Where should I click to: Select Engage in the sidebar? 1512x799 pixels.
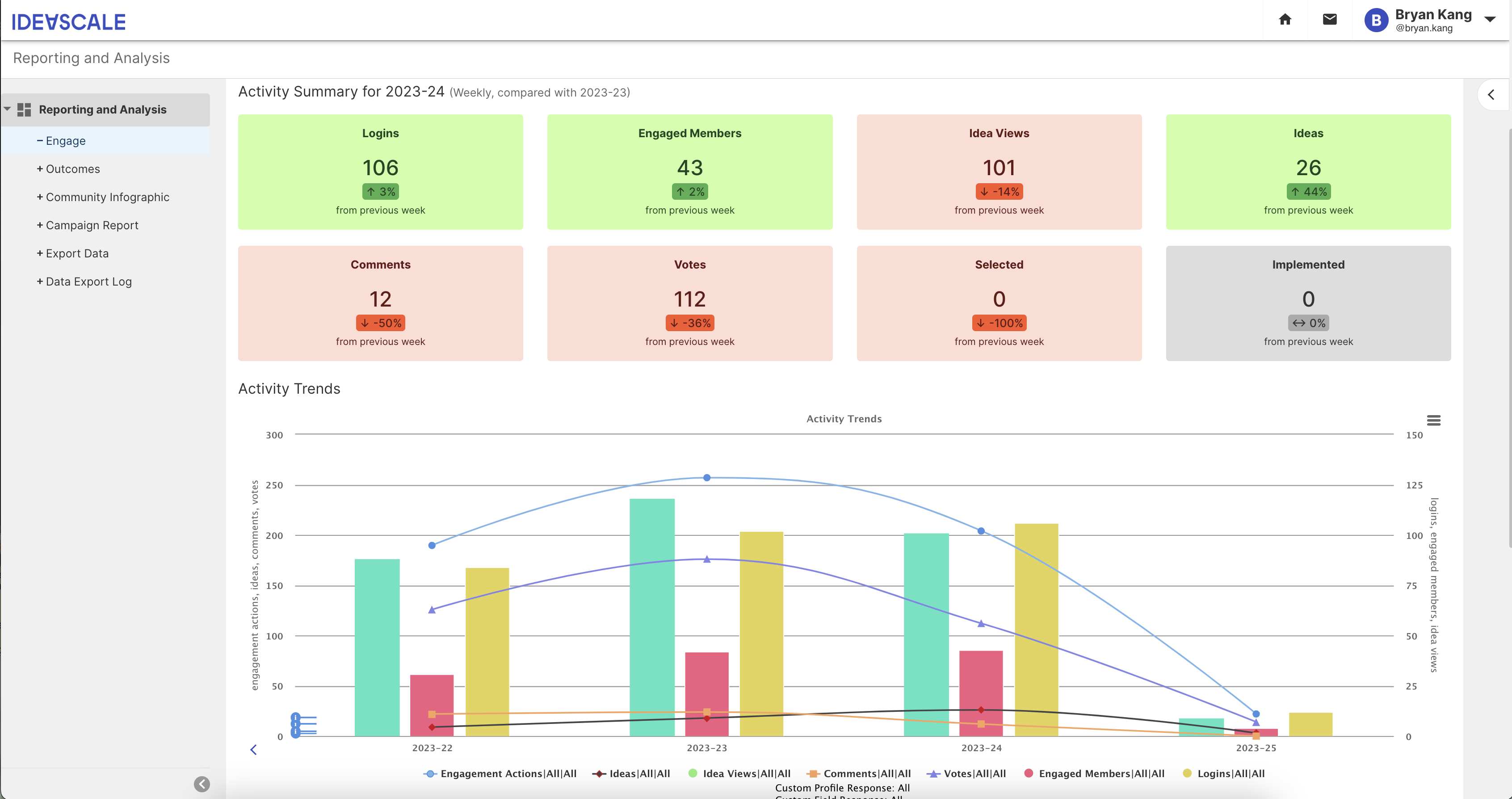point(65,140)
